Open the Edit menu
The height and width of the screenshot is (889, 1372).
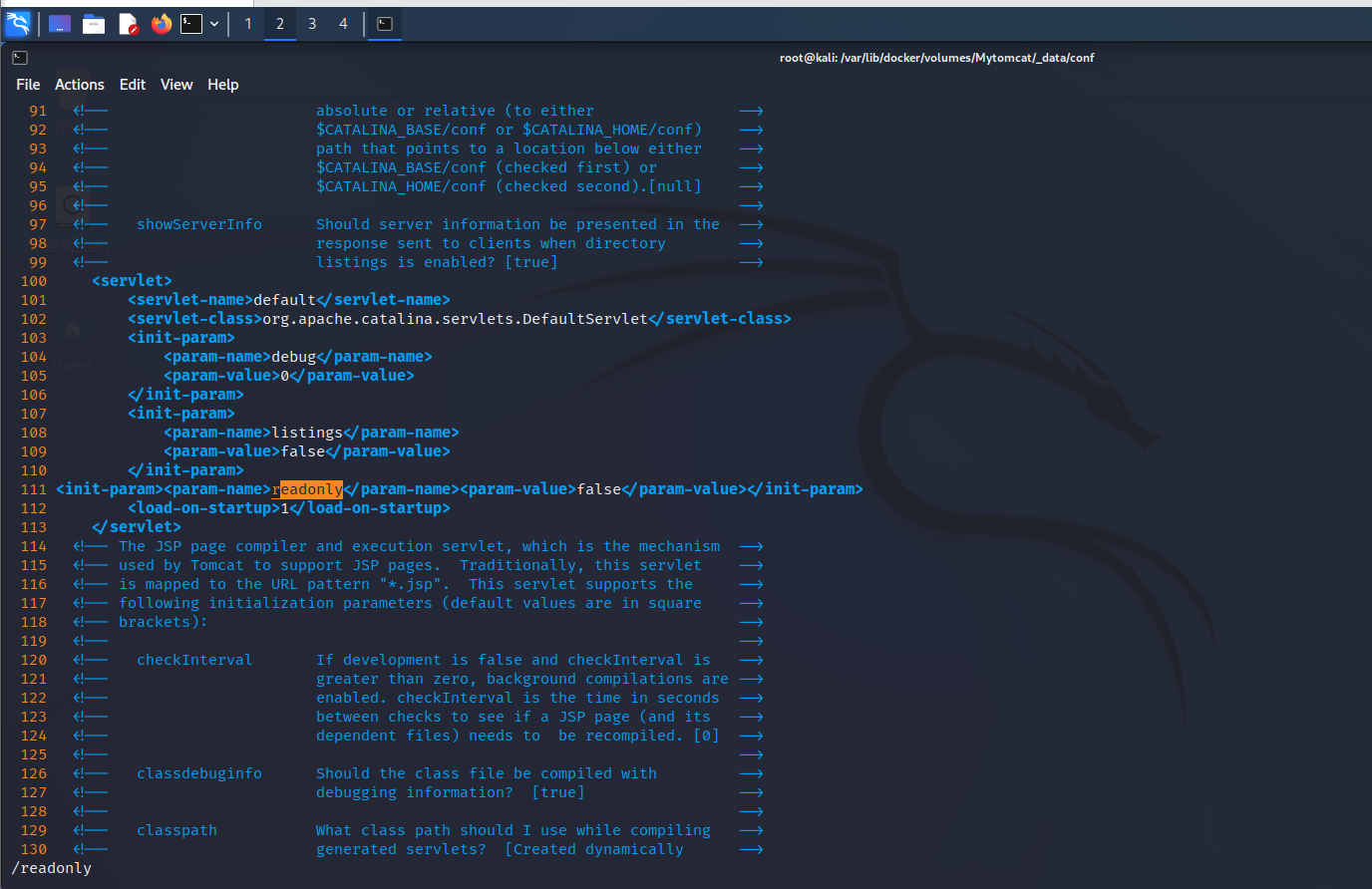pos(133,85)
